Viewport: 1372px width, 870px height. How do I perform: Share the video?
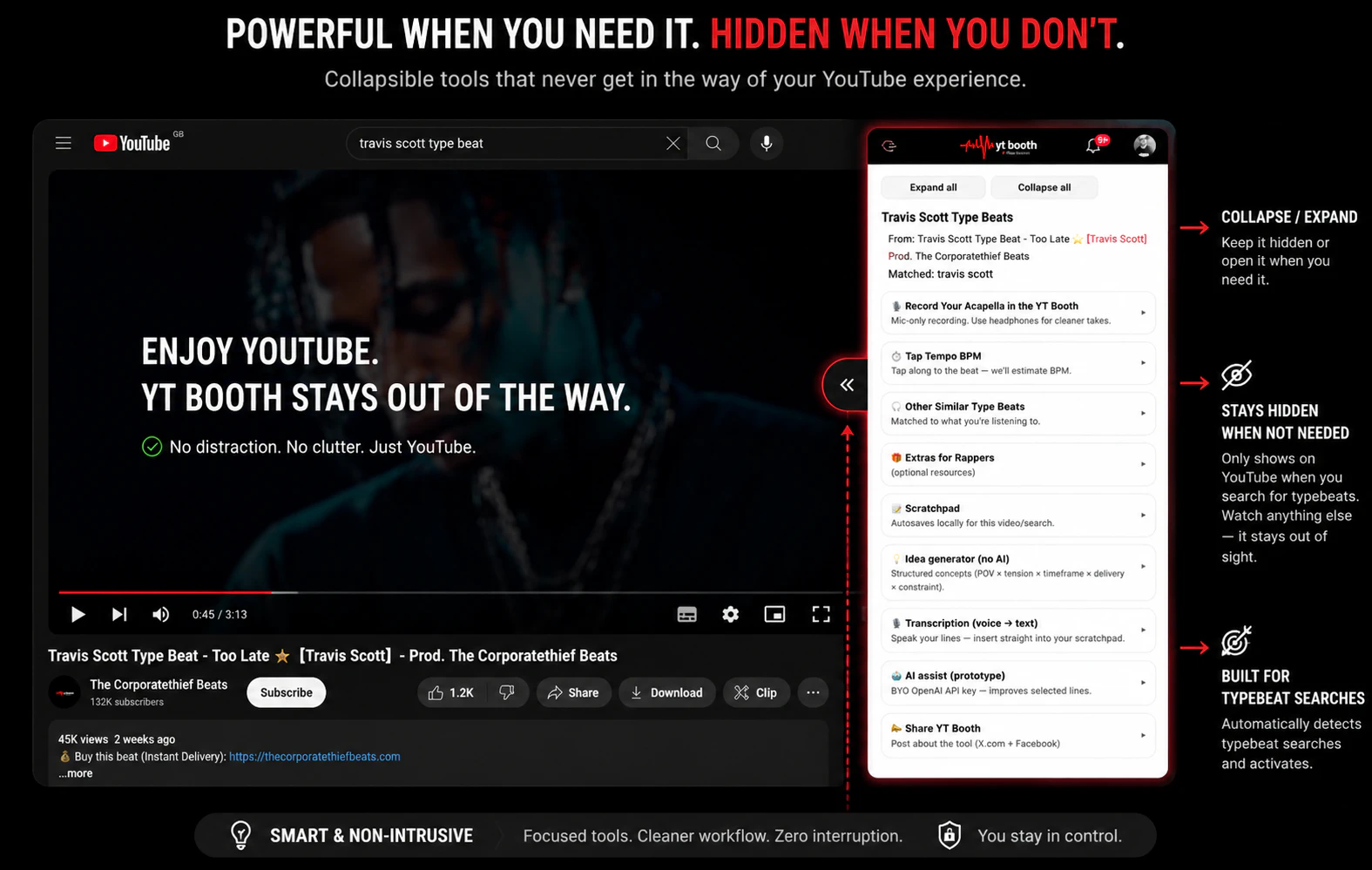[573, 692]
